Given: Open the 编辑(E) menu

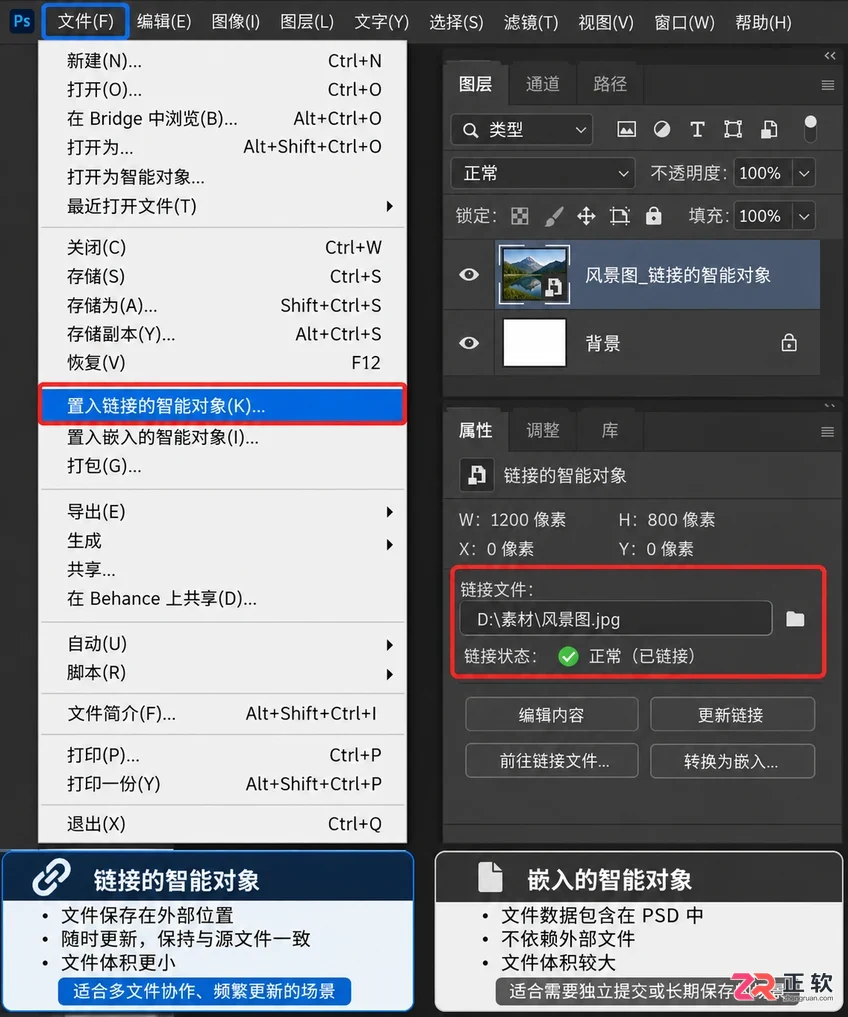Looking at the screenshot, I should coord(164,22).
